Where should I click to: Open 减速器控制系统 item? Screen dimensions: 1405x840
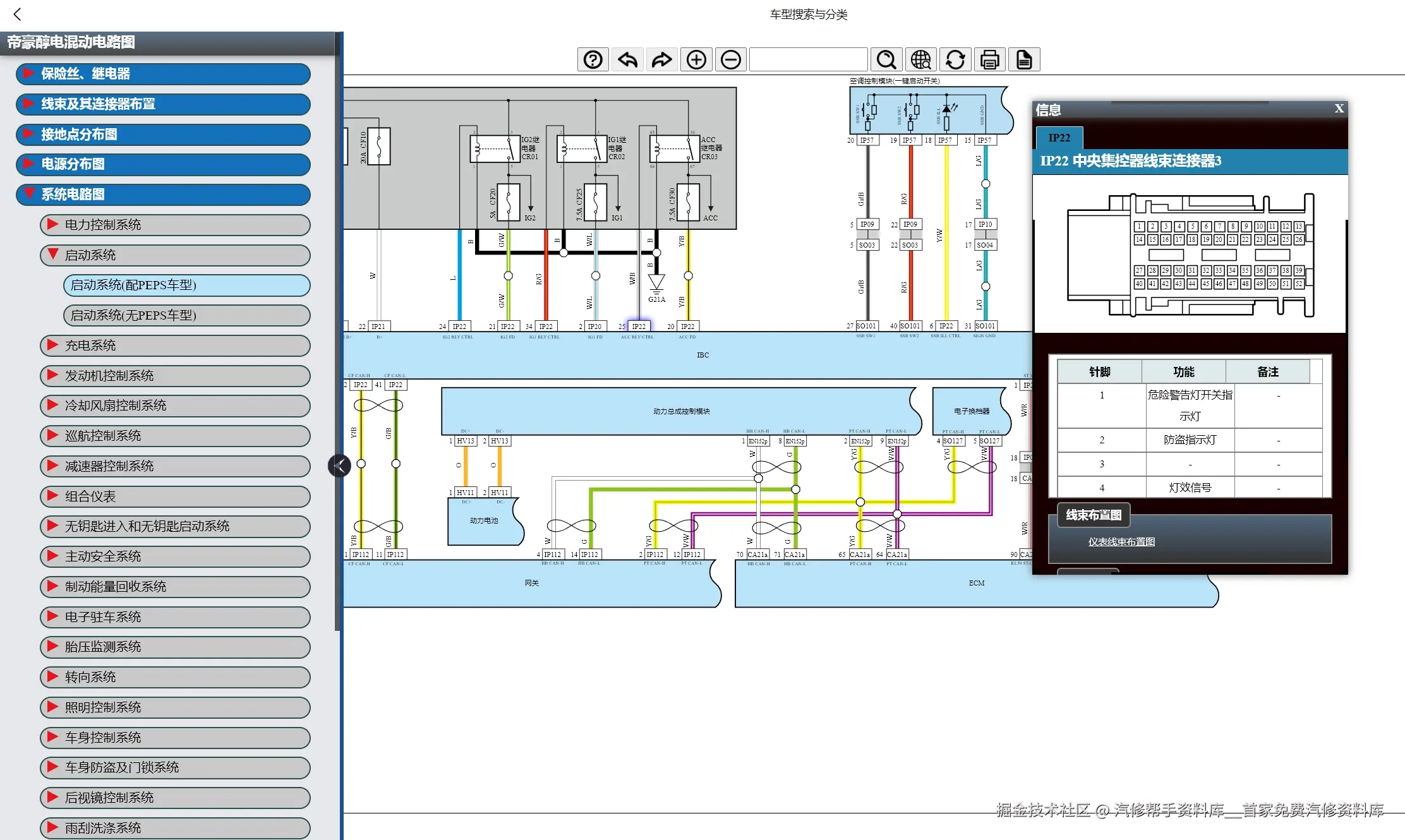pyautogui.click(x=175, y=466)
